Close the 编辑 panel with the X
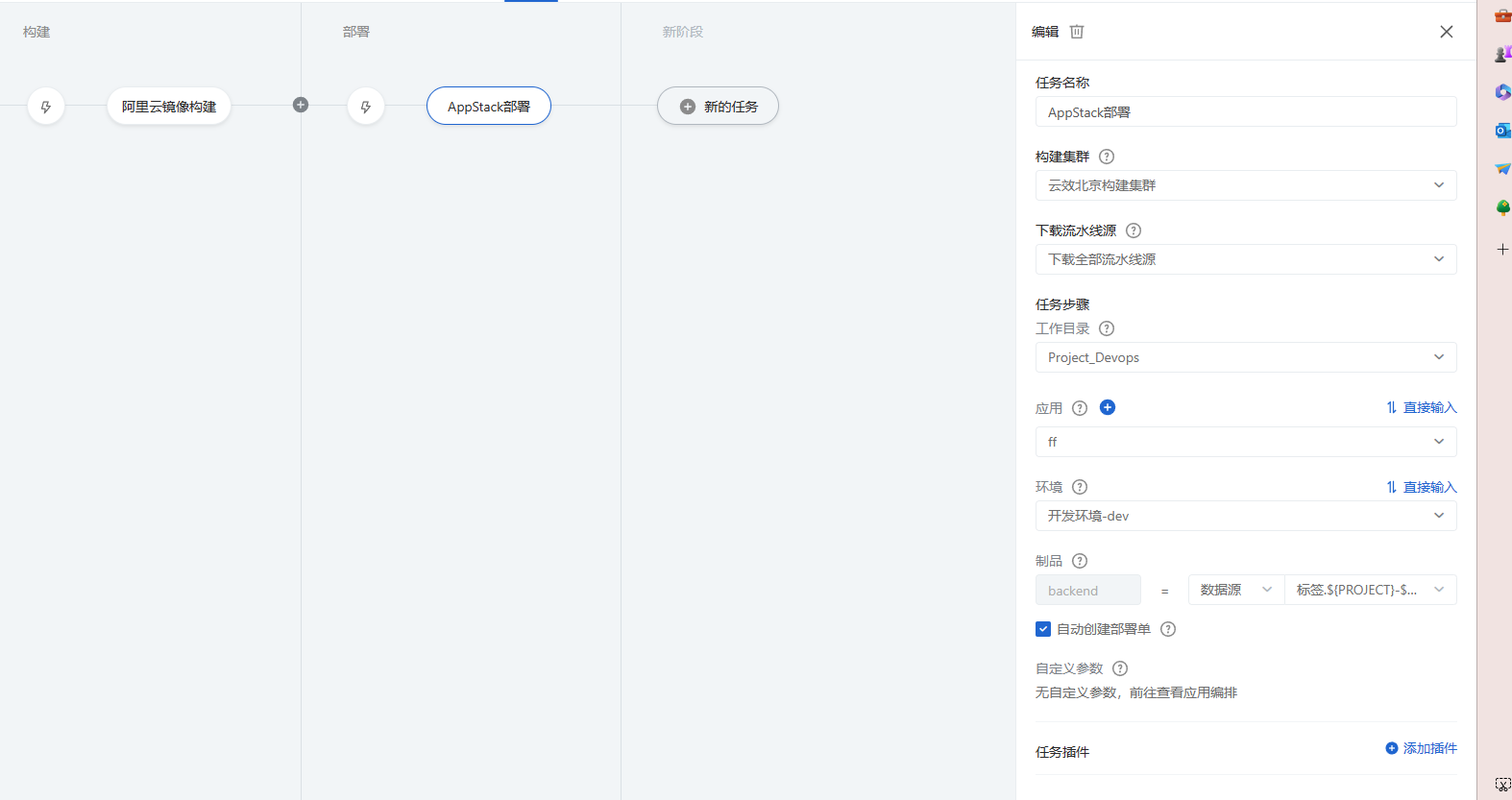Image resolution: width=1512 pixels, height=800 pixels. coord(1447,32)
